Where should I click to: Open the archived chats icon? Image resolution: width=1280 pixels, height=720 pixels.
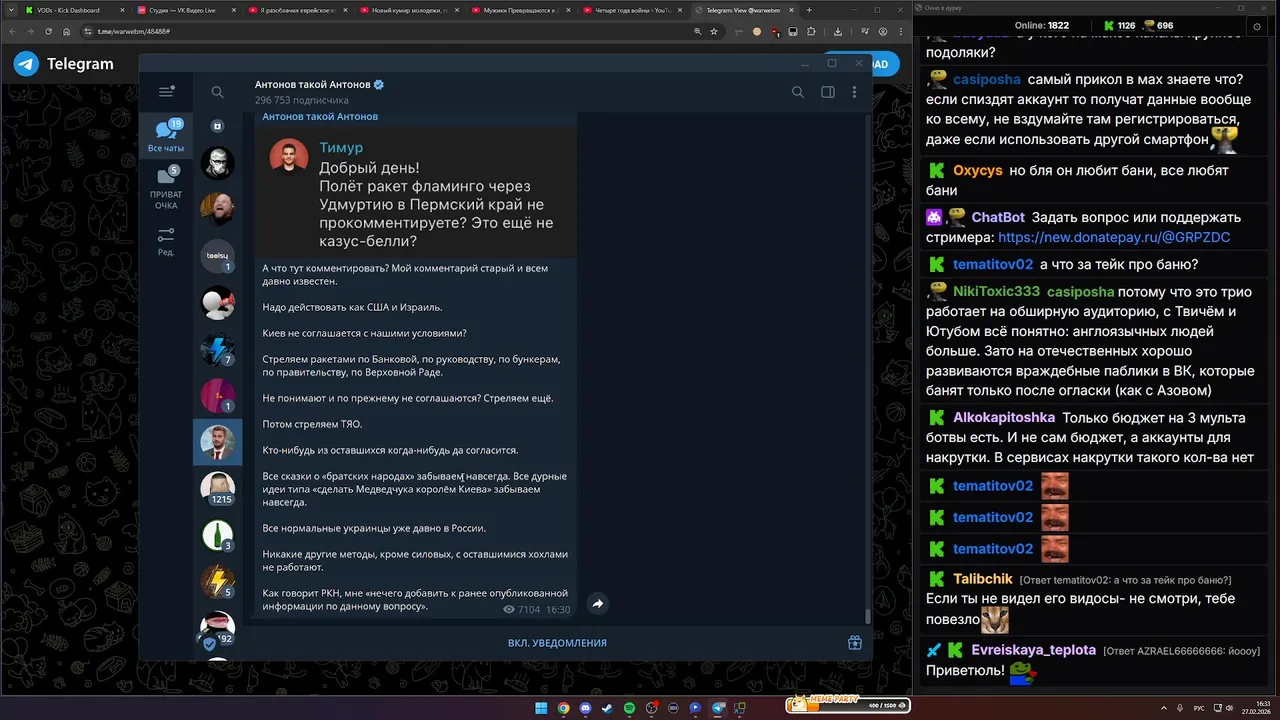[x=217, y=126]
